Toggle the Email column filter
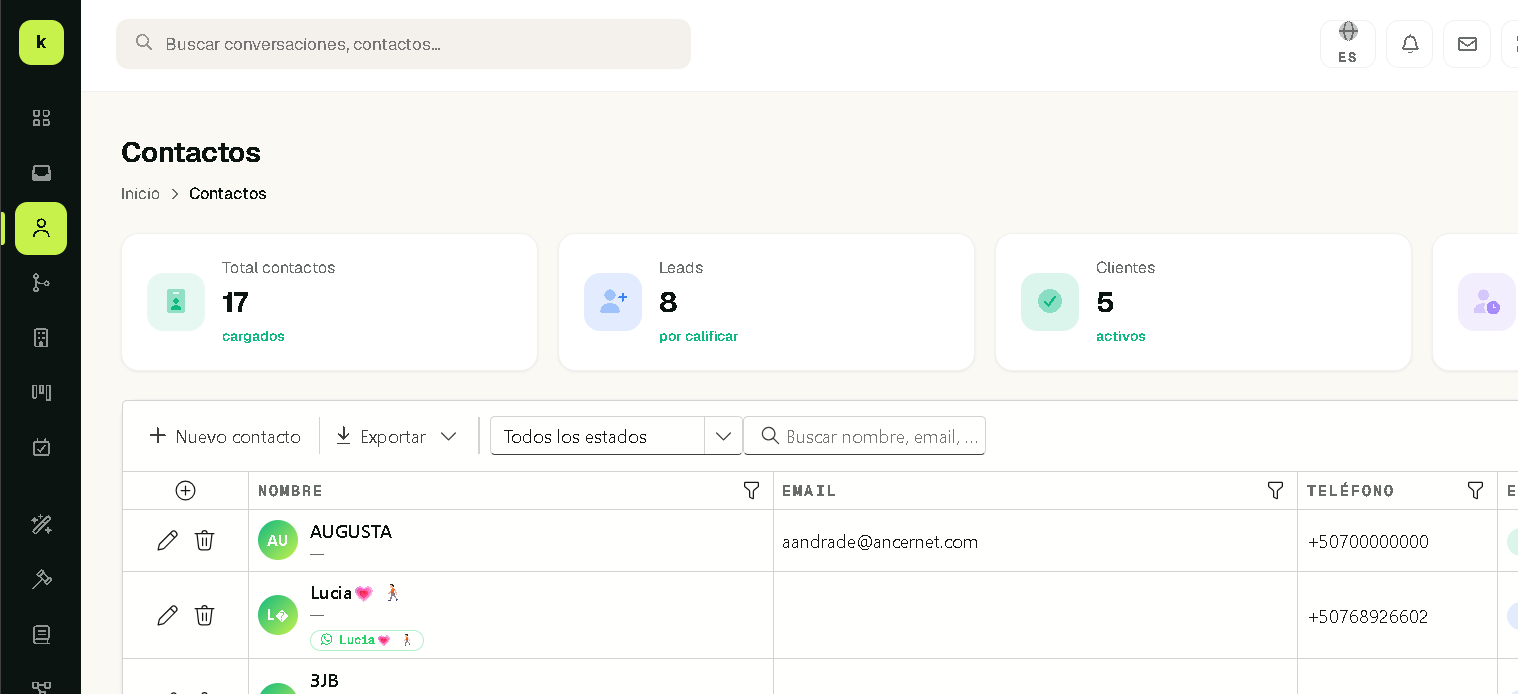 pyautogui.click(x=1276, y=490)
